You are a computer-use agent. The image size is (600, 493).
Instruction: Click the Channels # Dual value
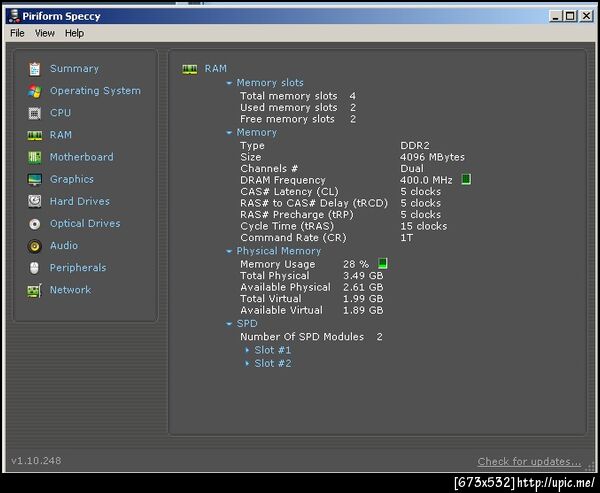click(412, 169)
